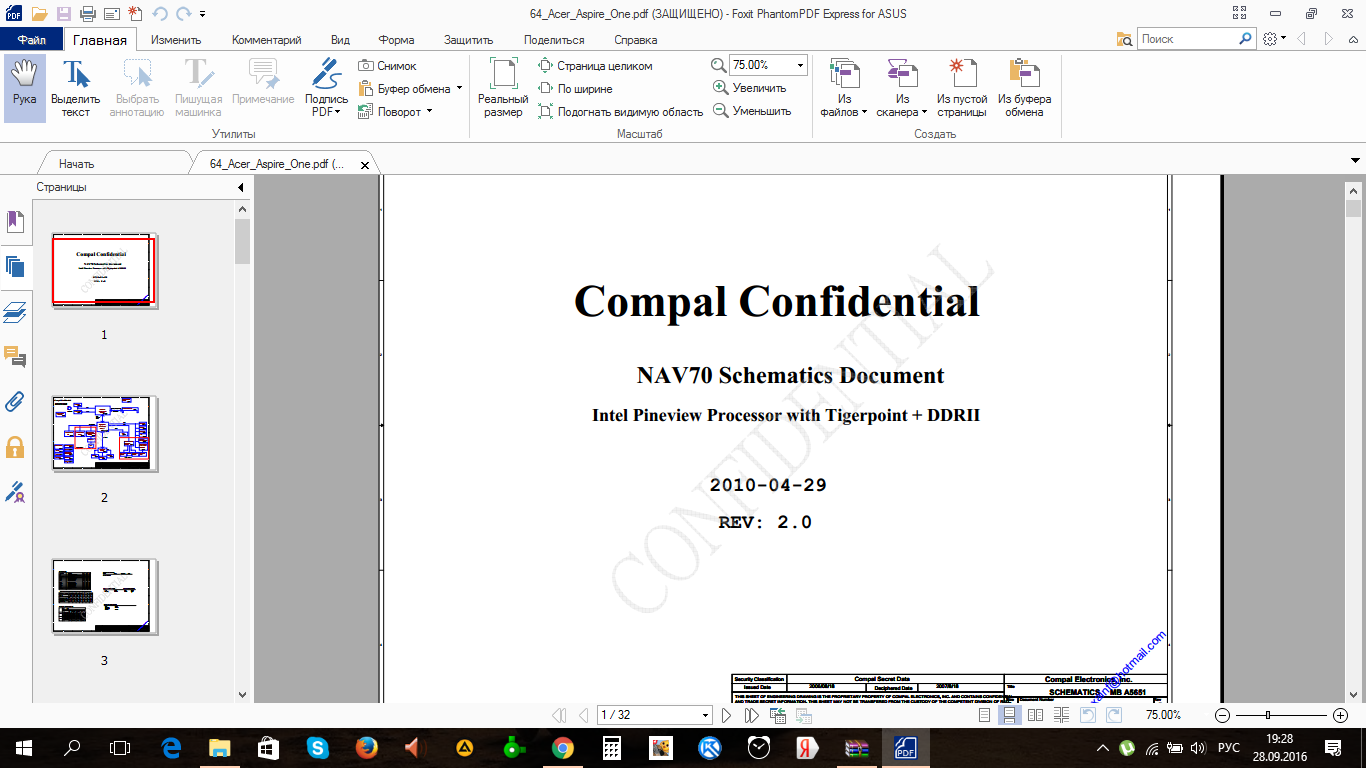Select the Рука hand tool

[x=25, y=88]
